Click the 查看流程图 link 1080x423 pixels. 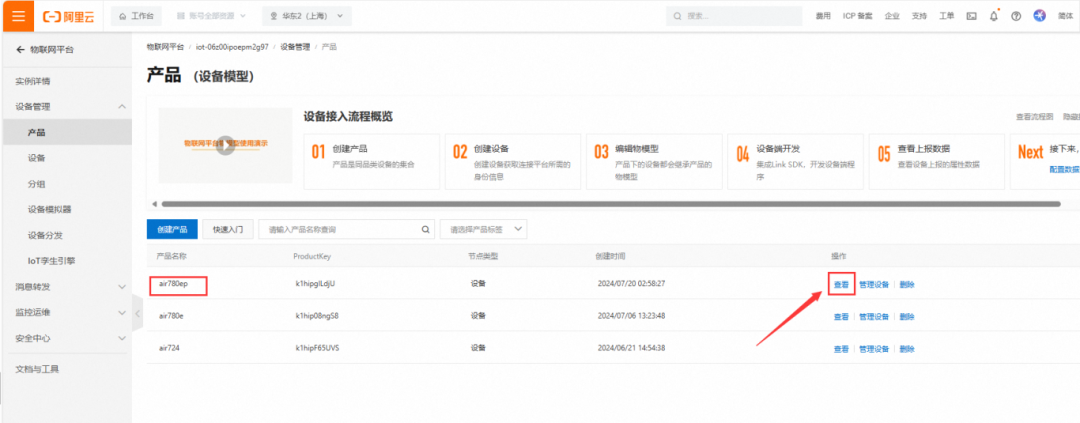(x=1035, y=117)
